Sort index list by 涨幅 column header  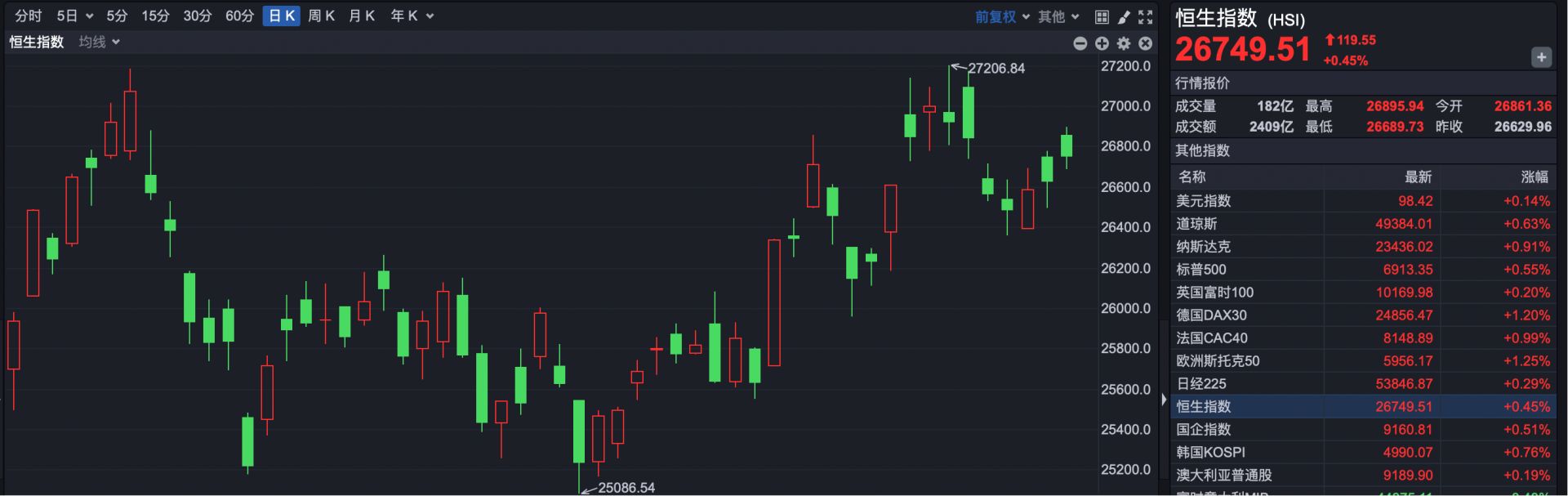coord(1534,177)
